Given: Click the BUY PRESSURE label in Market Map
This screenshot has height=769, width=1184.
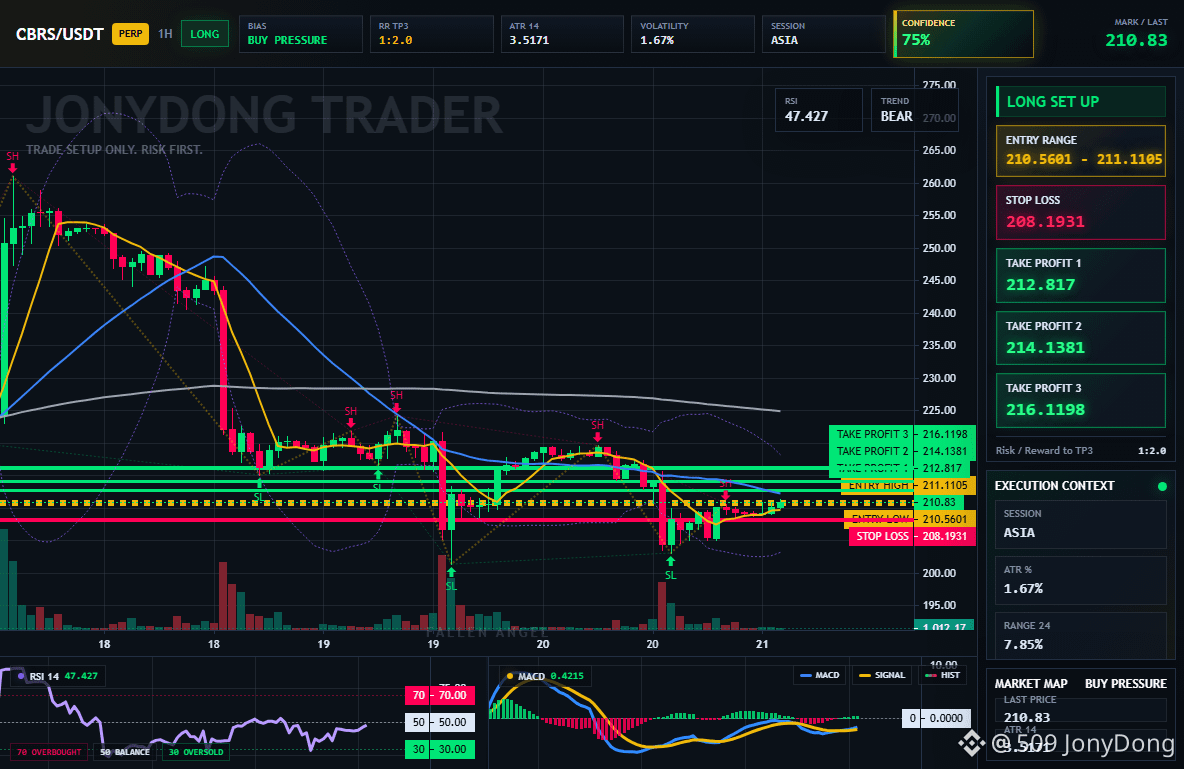Looking at the screenshot, I should click(x=1126, y=684).
